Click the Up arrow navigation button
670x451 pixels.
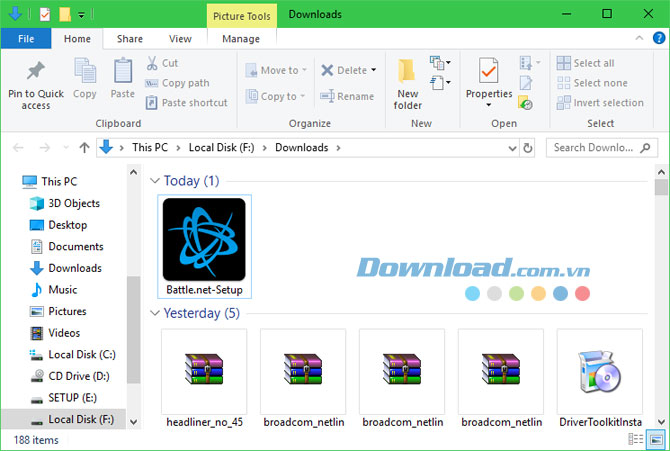(84, 148)
